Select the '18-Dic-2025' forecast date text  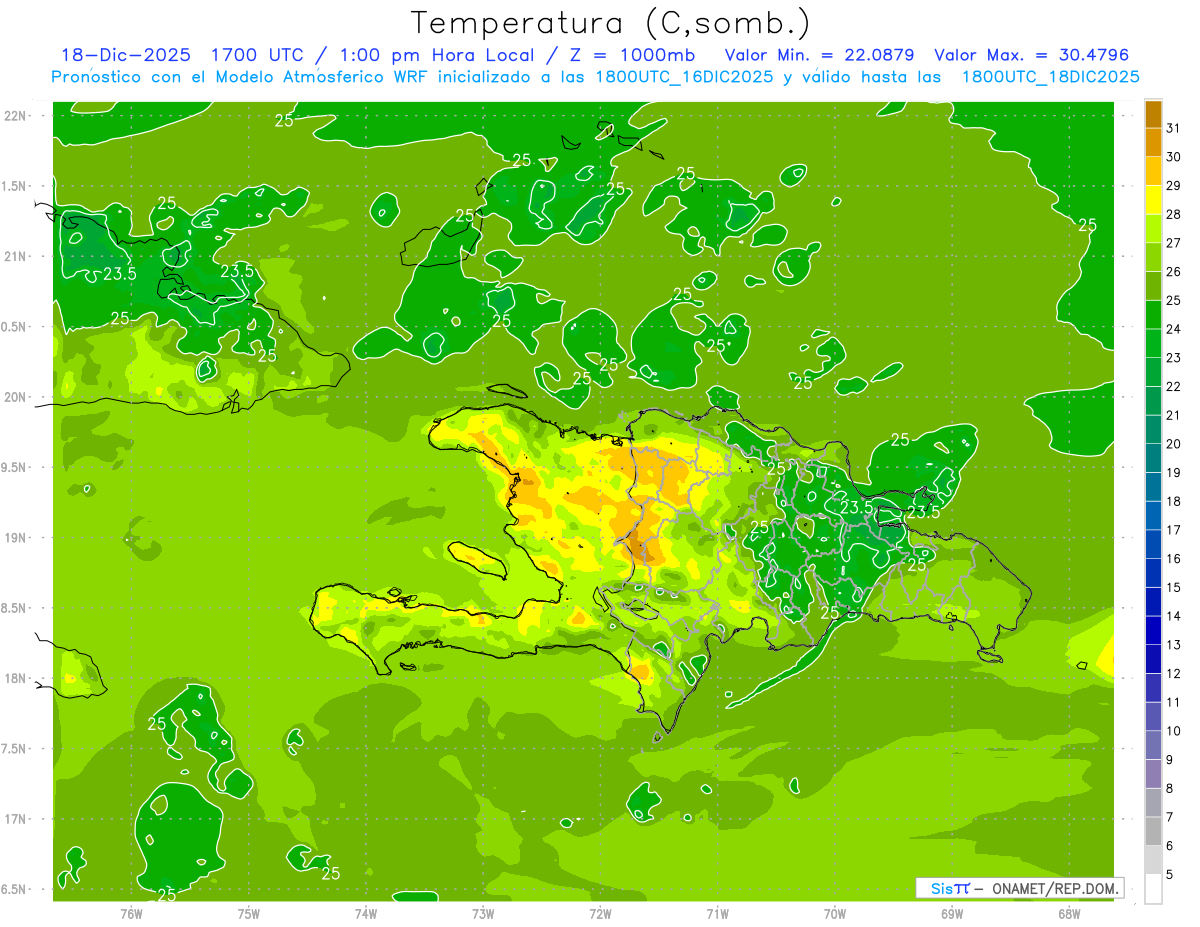(x=127, y=55)
